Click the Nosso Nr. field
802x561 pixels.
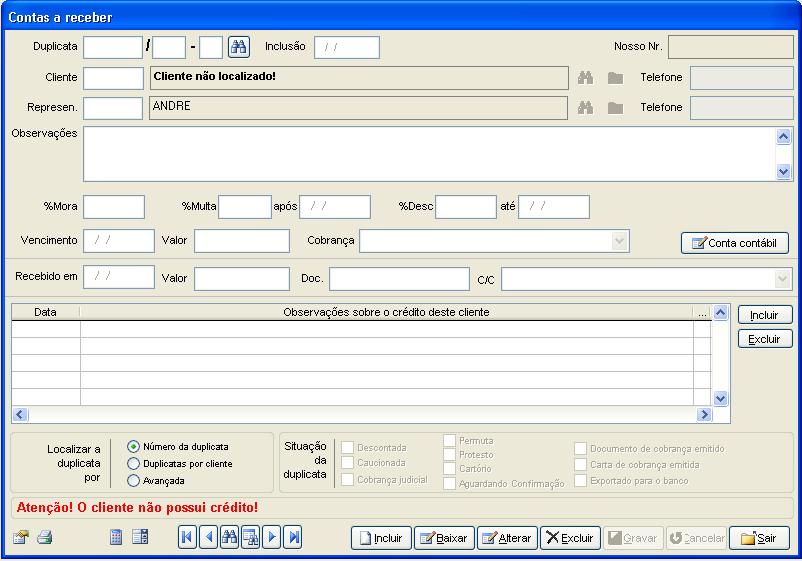click(x=731, y=47)
